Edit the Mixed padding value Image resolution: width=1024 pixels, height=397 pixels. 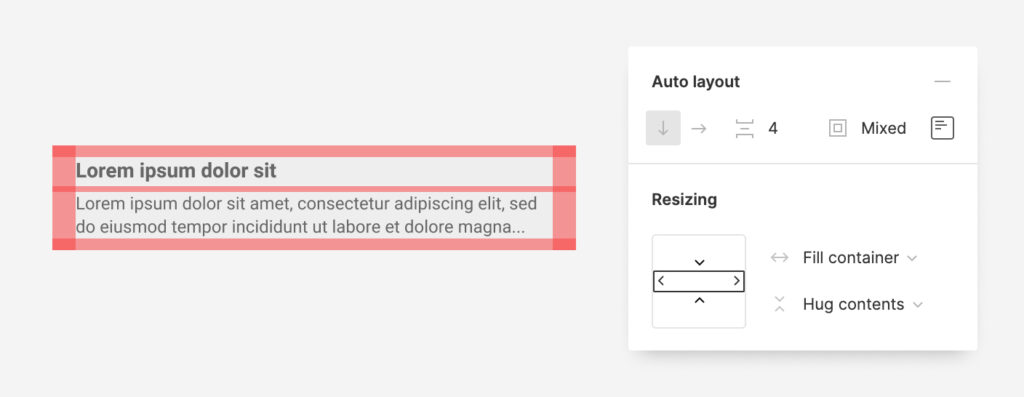pyautogui.click(x=883, y=128)
